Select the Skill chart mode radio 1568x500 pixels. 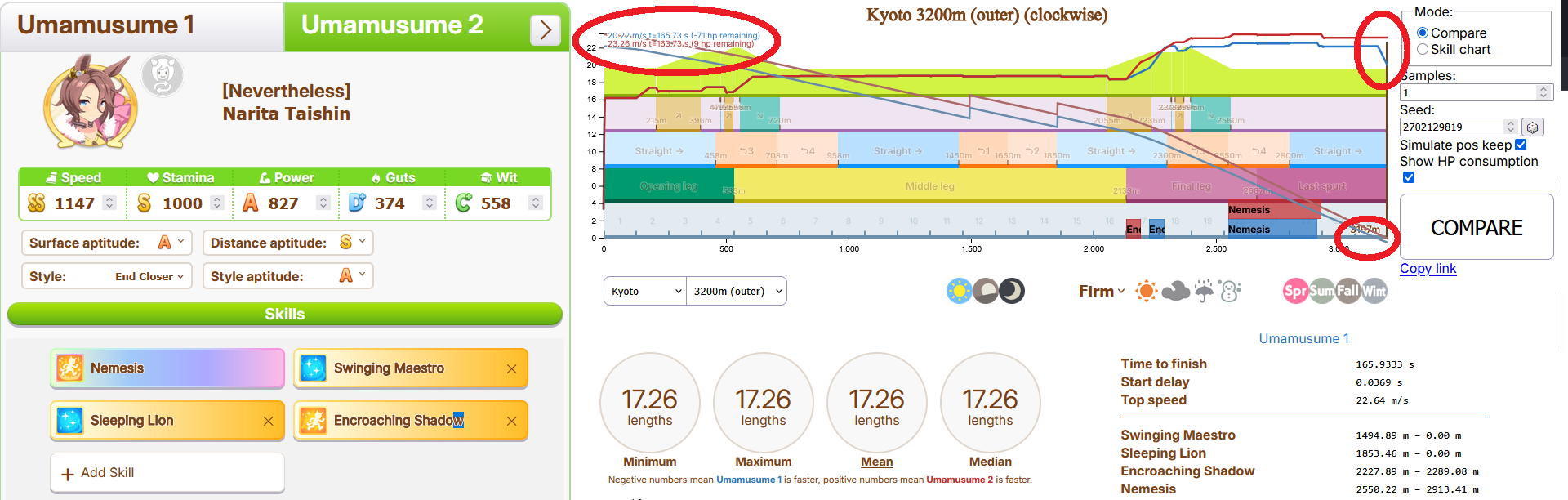1423,50
